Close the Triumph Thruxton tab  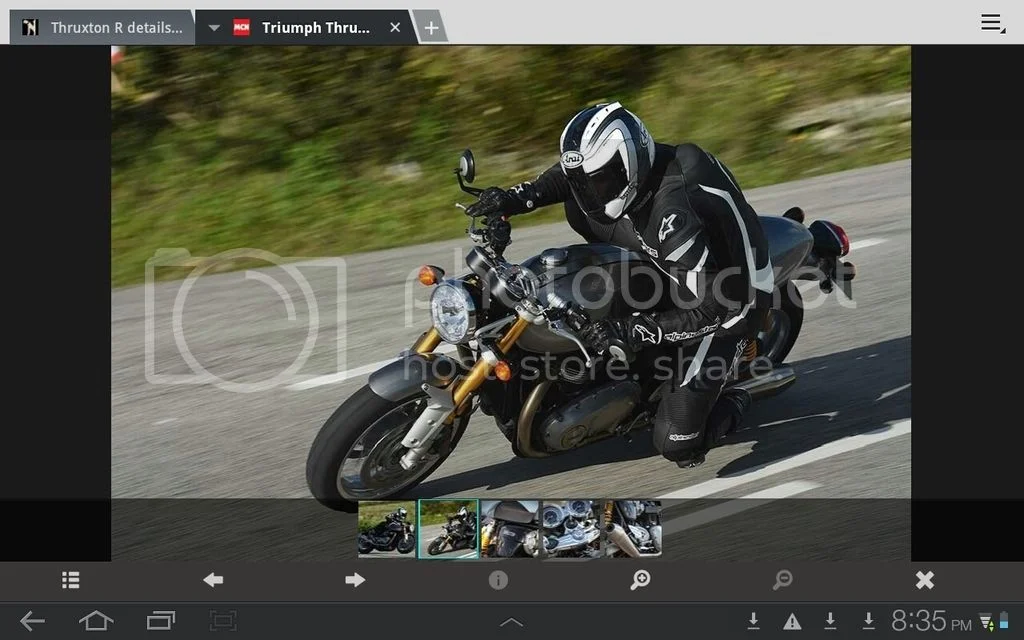[x=395, y=28]
